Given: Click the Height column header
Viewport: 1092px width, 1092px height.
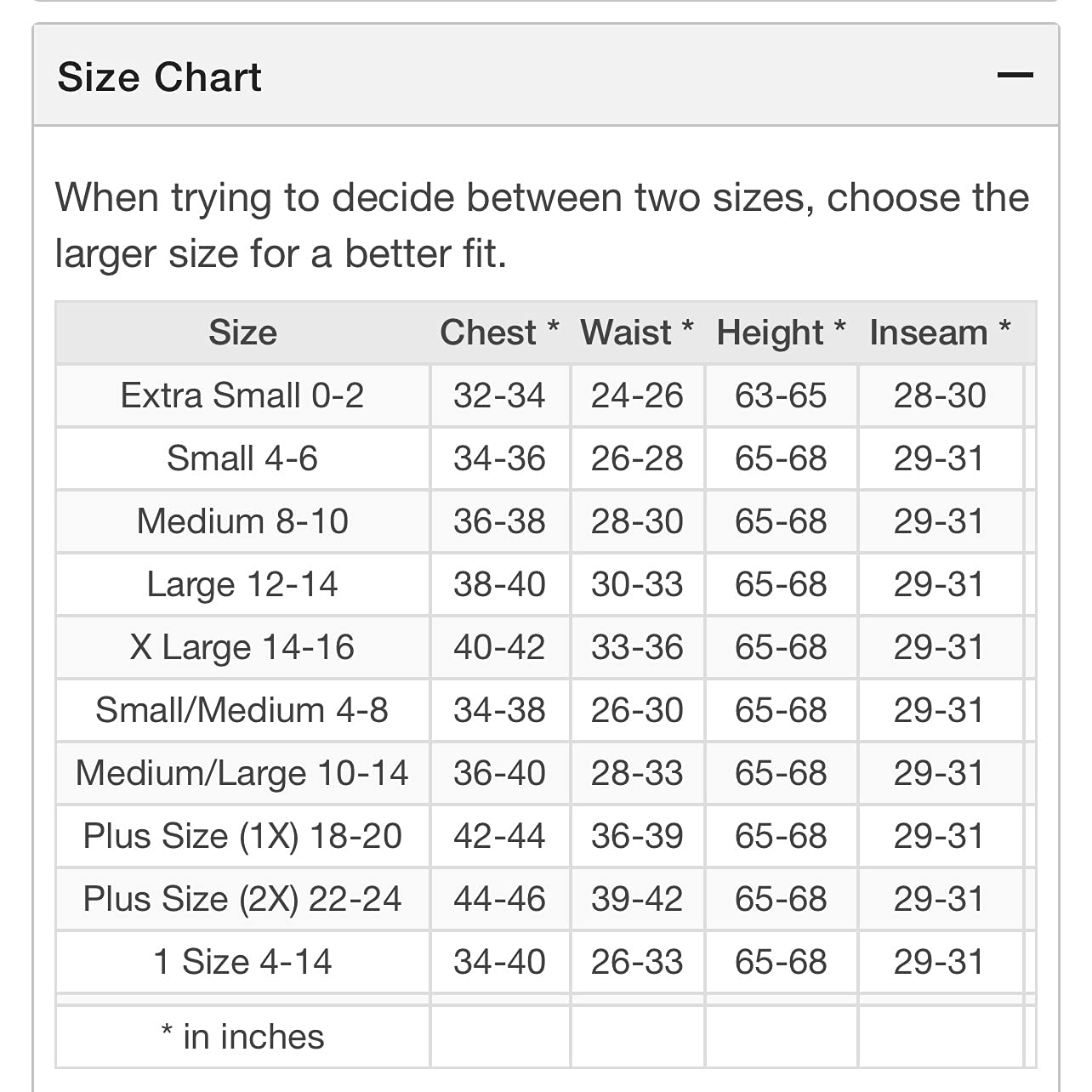Looking at the screenshot, I should [781, 333].
